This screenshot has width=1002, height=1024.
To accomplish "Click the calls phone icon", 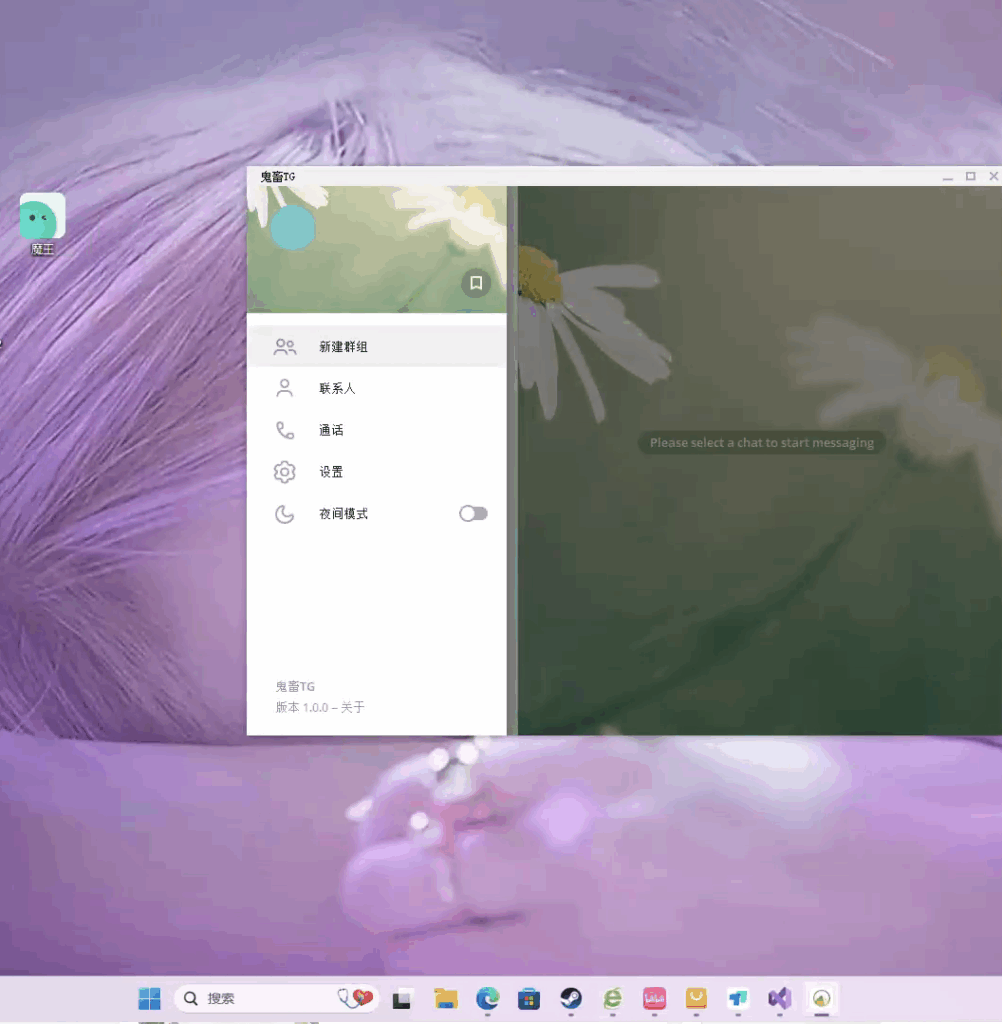I will (x=284, y=429).
